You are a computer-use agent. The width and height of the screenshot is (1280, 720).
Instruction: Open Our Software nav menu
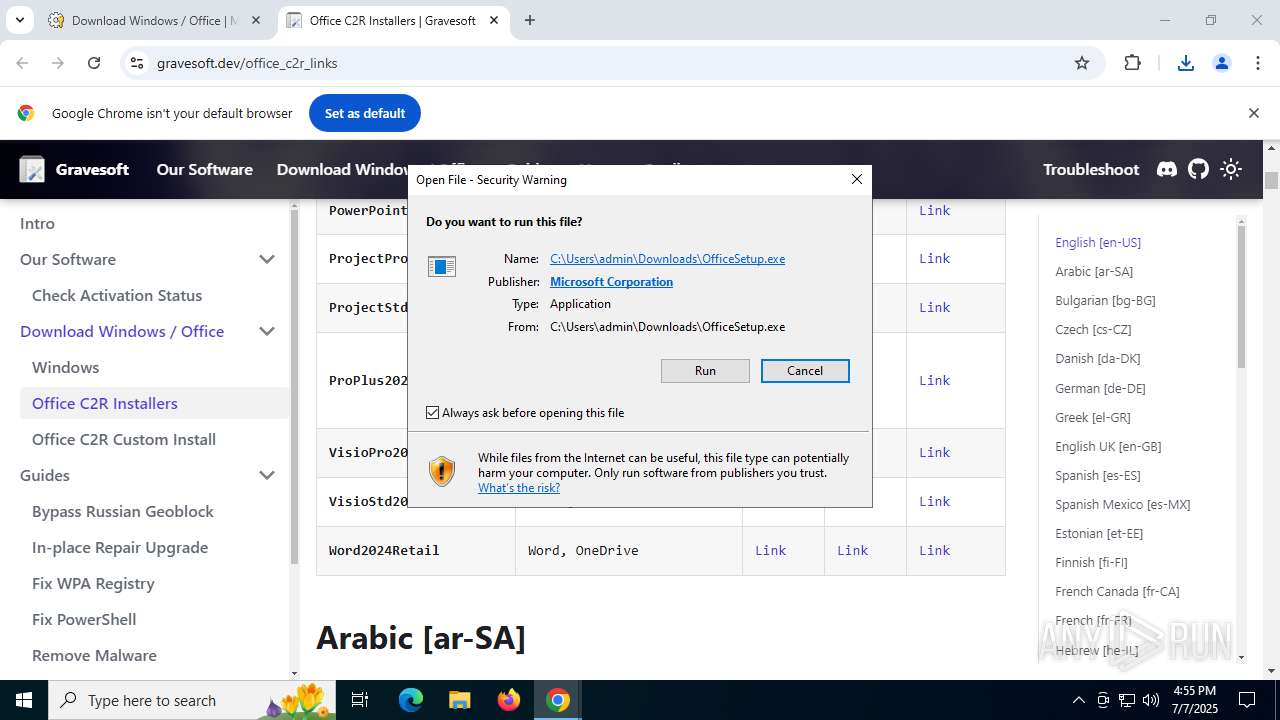point(204,169)
